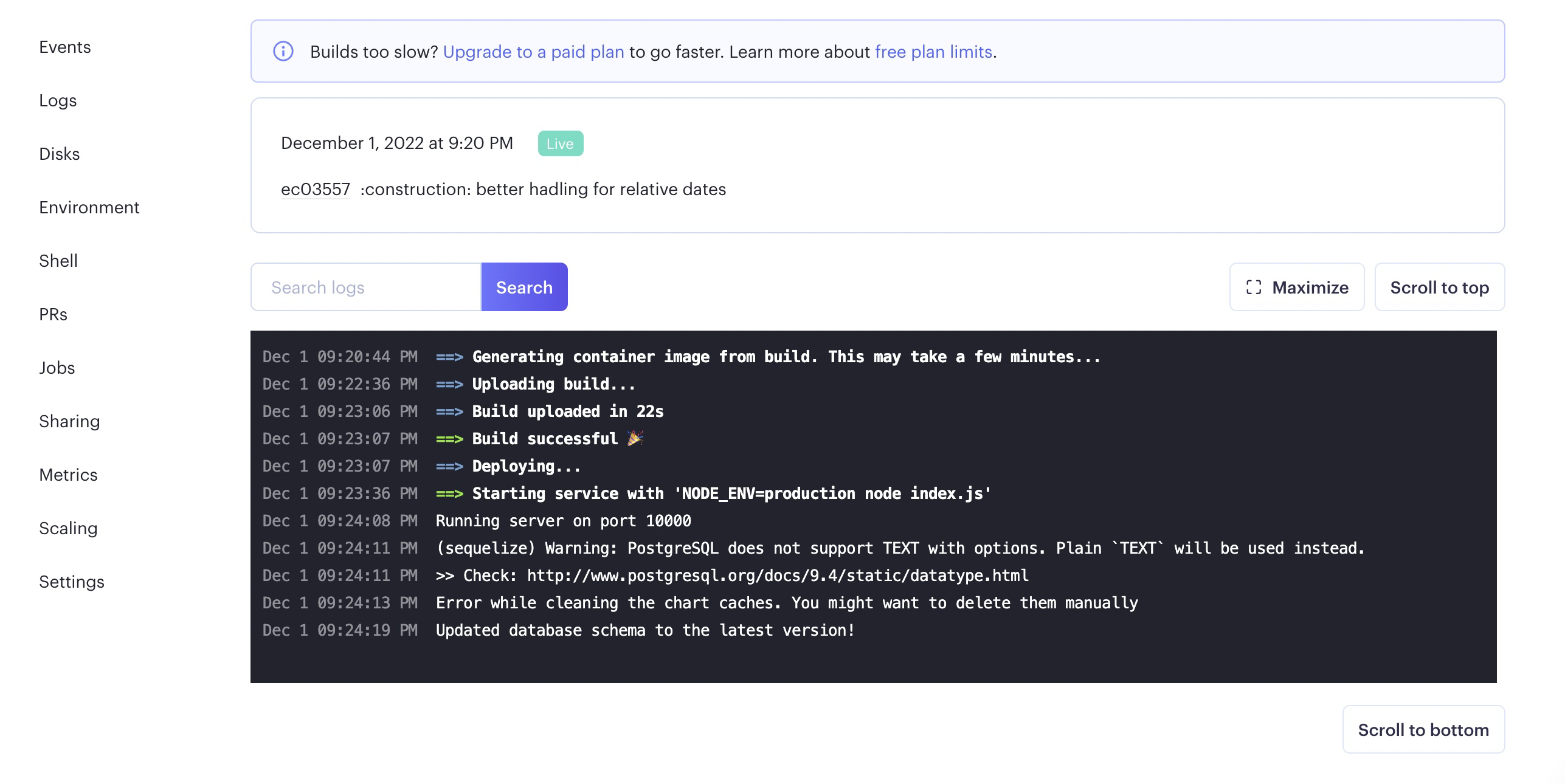Open the Logs section in the sidebar
Image resolution: width=1565 pixels, height=784 pixels.
[57, 100]
